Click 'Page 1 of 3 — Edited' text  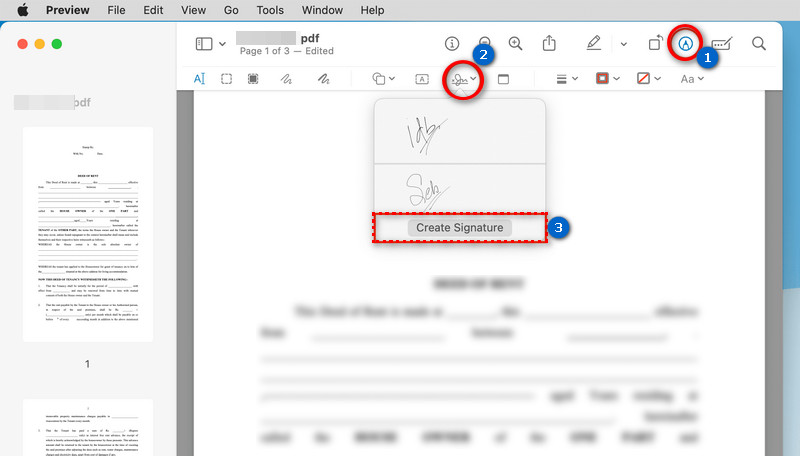[287, 51]
